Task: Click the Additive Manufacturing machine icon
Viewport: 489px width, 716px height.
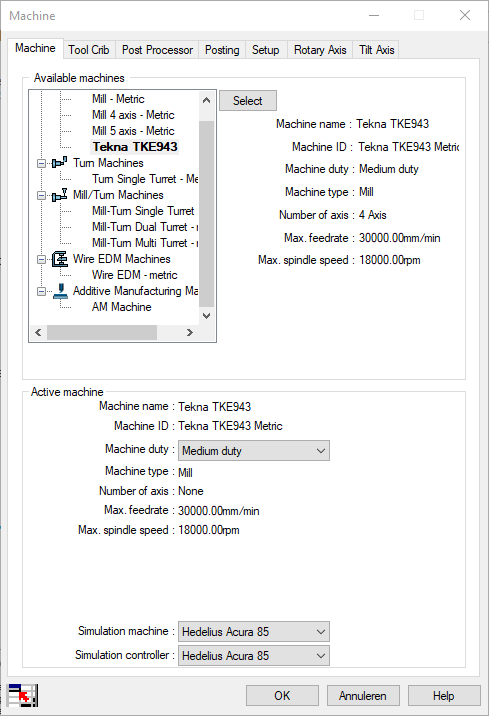Action: tap(59, 291)
